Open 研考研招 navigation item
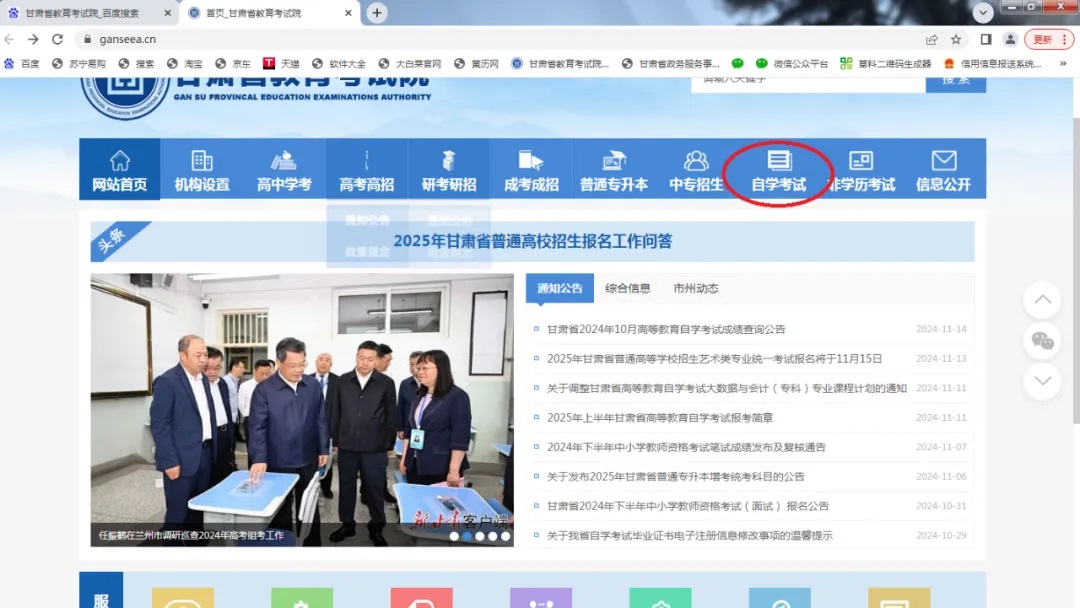This screenshot has height=608, width=1080. 449,169
